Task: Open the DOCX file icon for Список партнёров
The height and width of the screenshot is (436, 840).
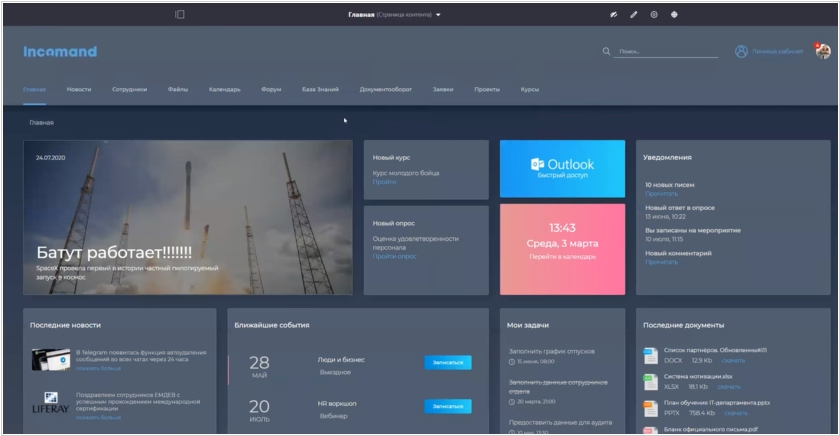Action: coord(650,356)
